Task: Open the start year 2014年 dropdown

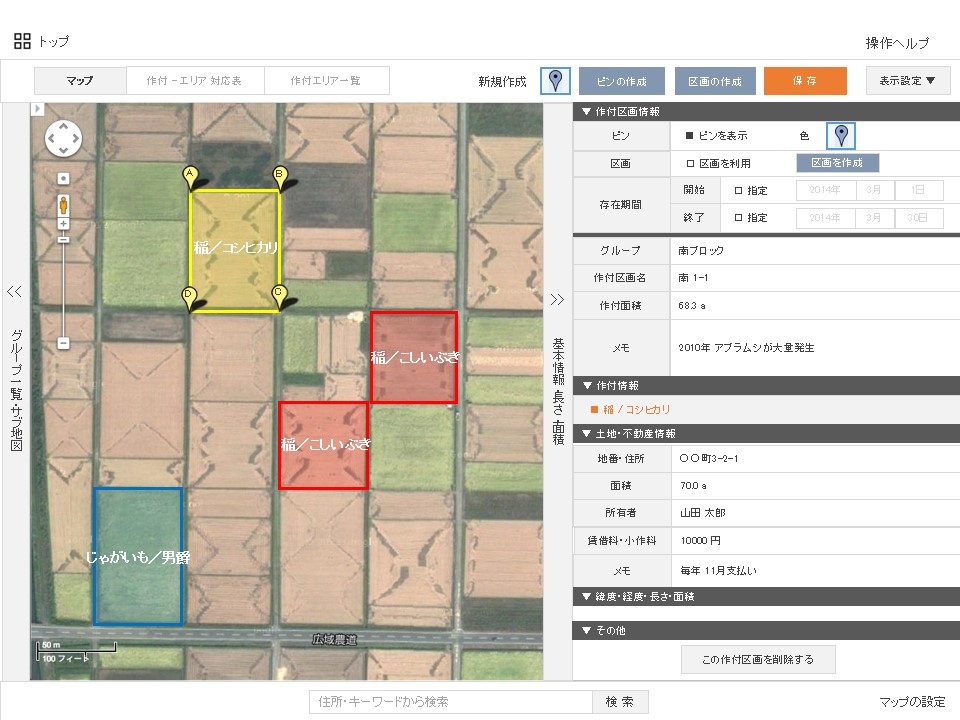Action: [825, 190]
